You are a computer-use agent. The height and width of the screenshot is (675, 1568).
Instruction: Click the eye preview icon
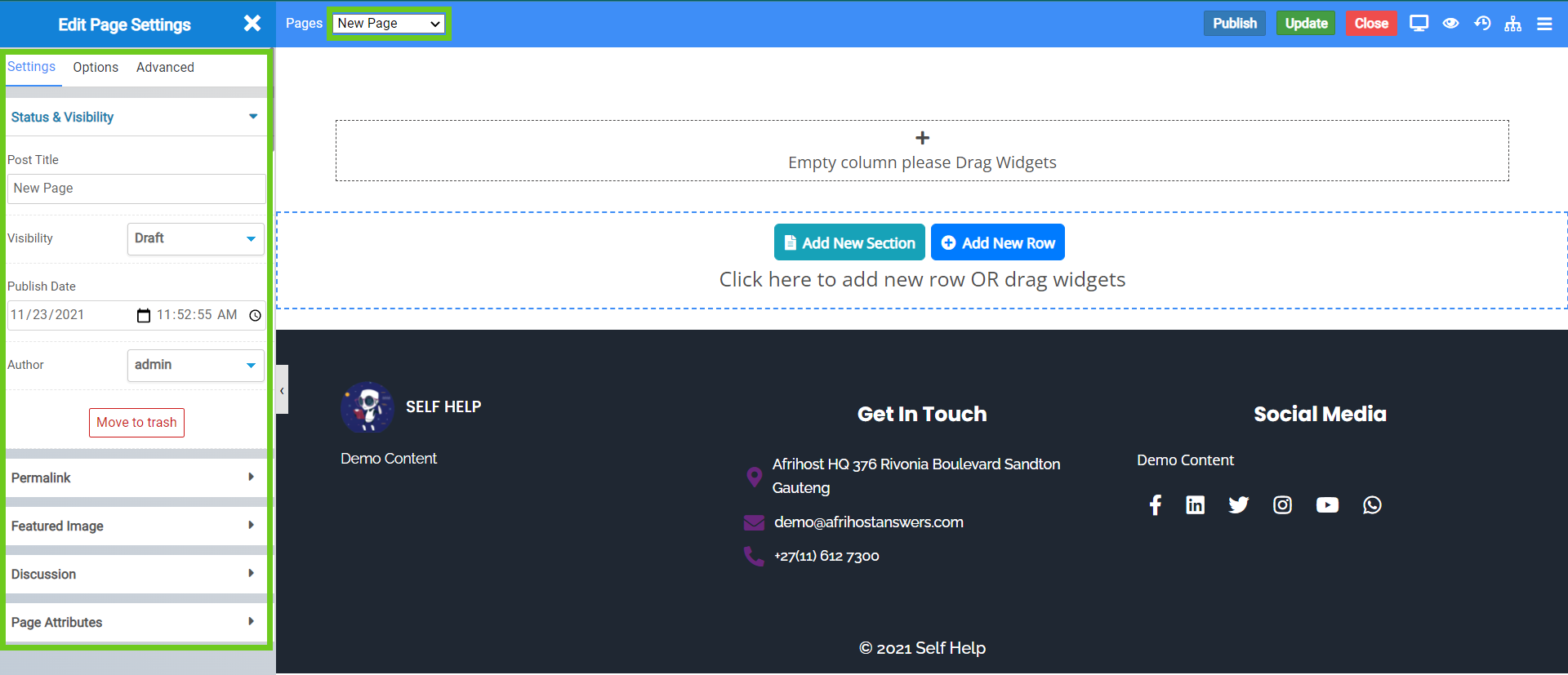pyautogui.click(x=1450, y=24)
